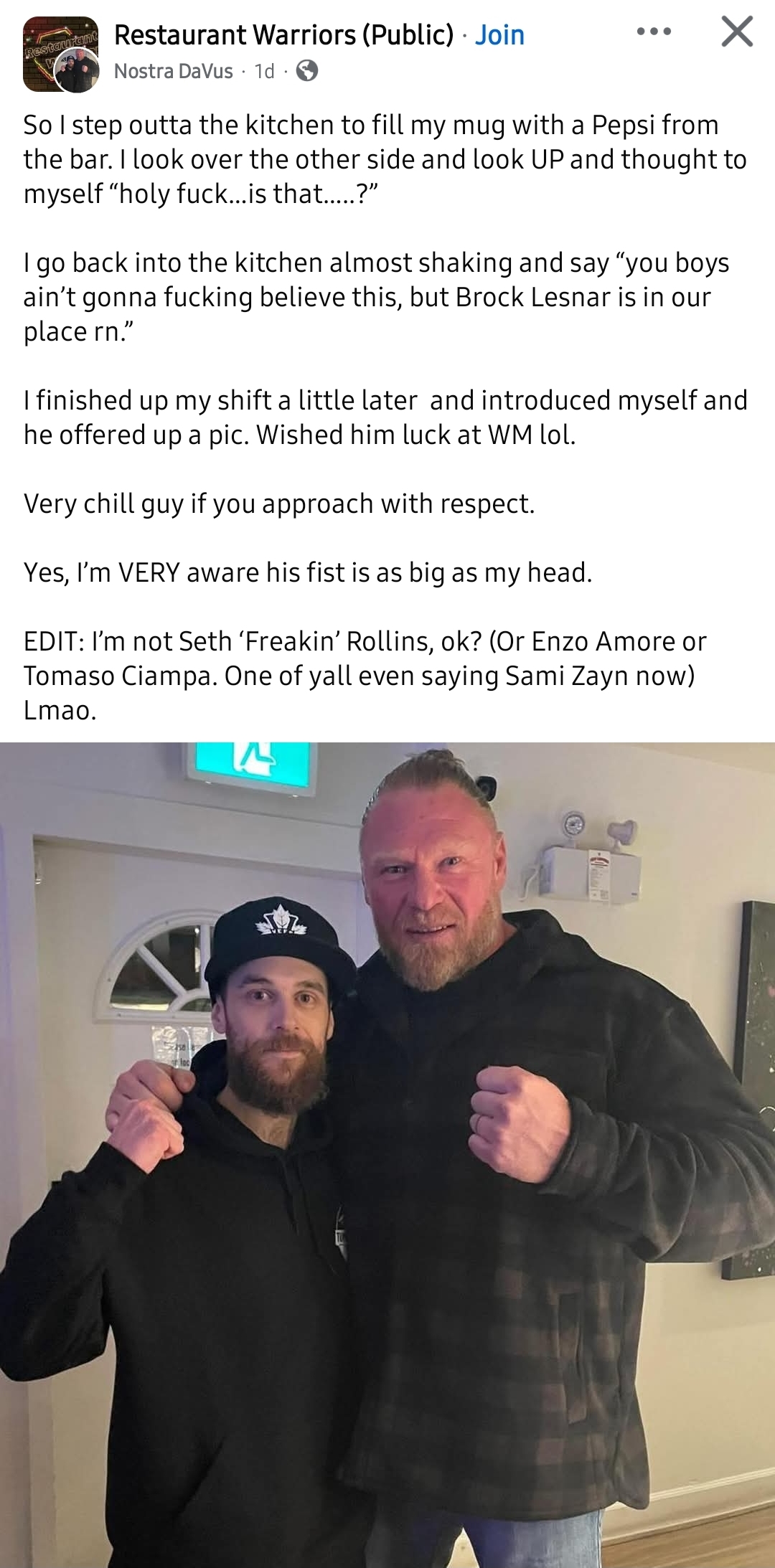Tap the line about his fist size

pyautogui.click(x=308, y=572)
